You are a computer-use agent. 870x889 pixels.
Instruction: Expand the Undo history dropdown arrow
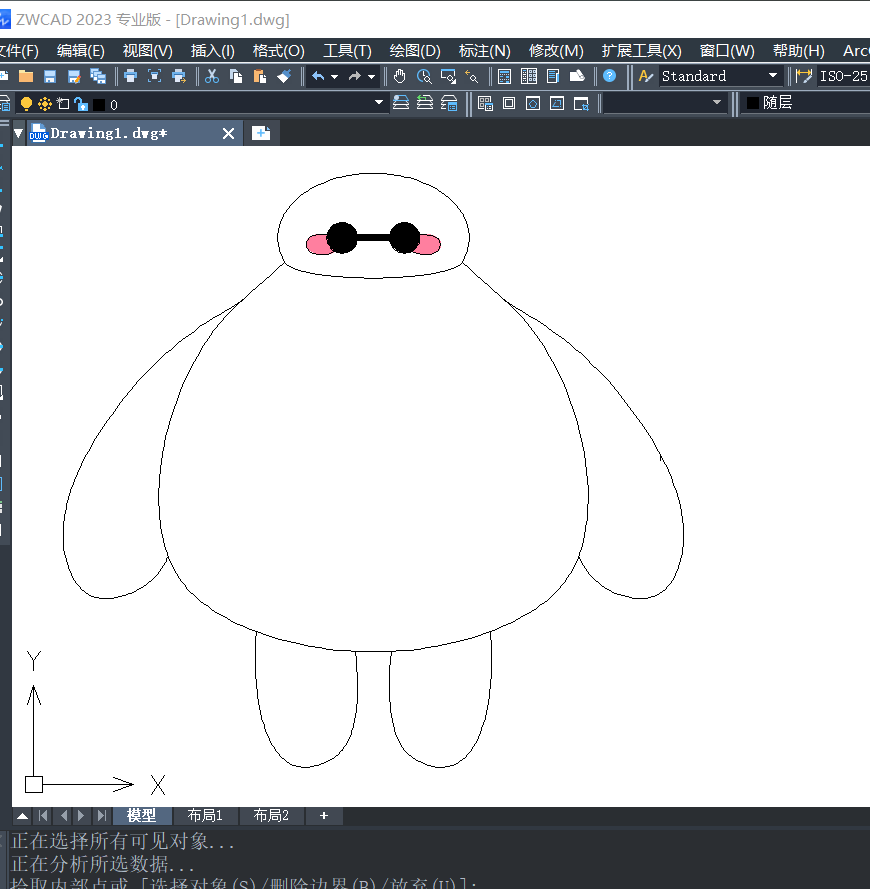[335, 77]
